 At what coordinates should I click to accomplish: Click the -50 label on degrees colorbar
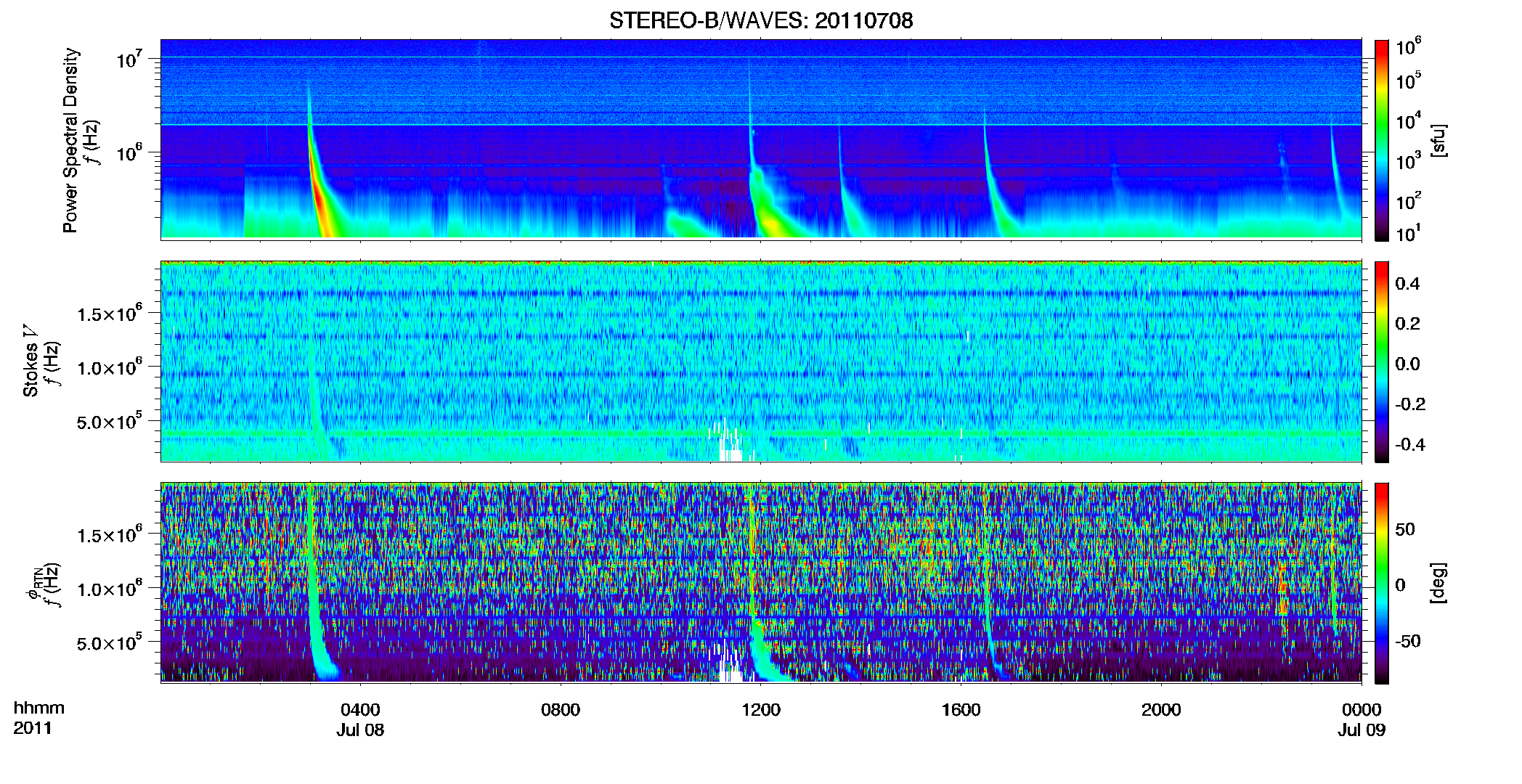point(1407,641)
